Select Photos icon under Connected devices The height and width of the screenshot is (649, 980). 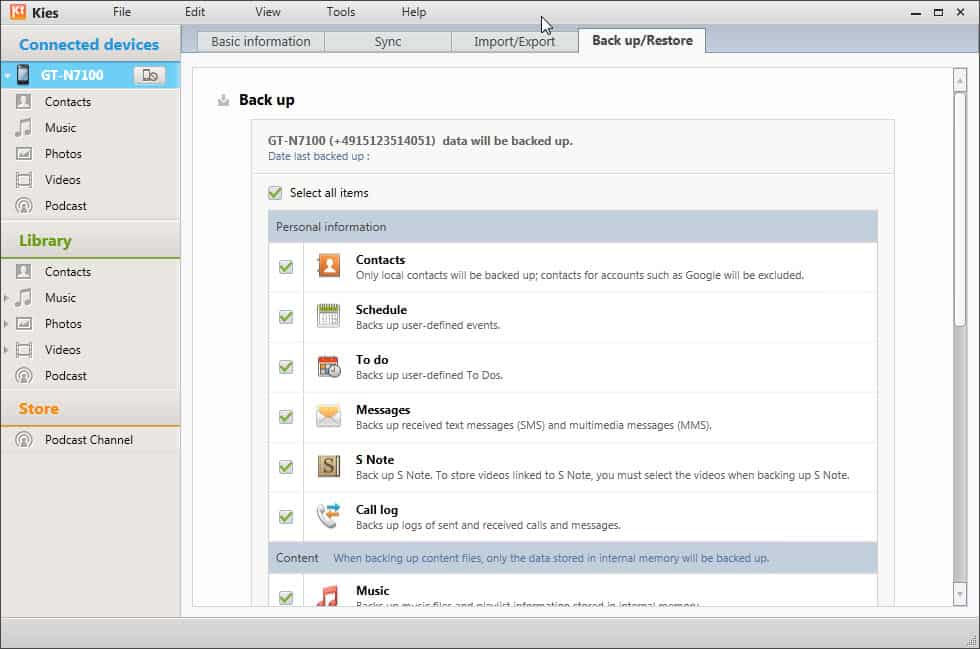pos(24,154)
